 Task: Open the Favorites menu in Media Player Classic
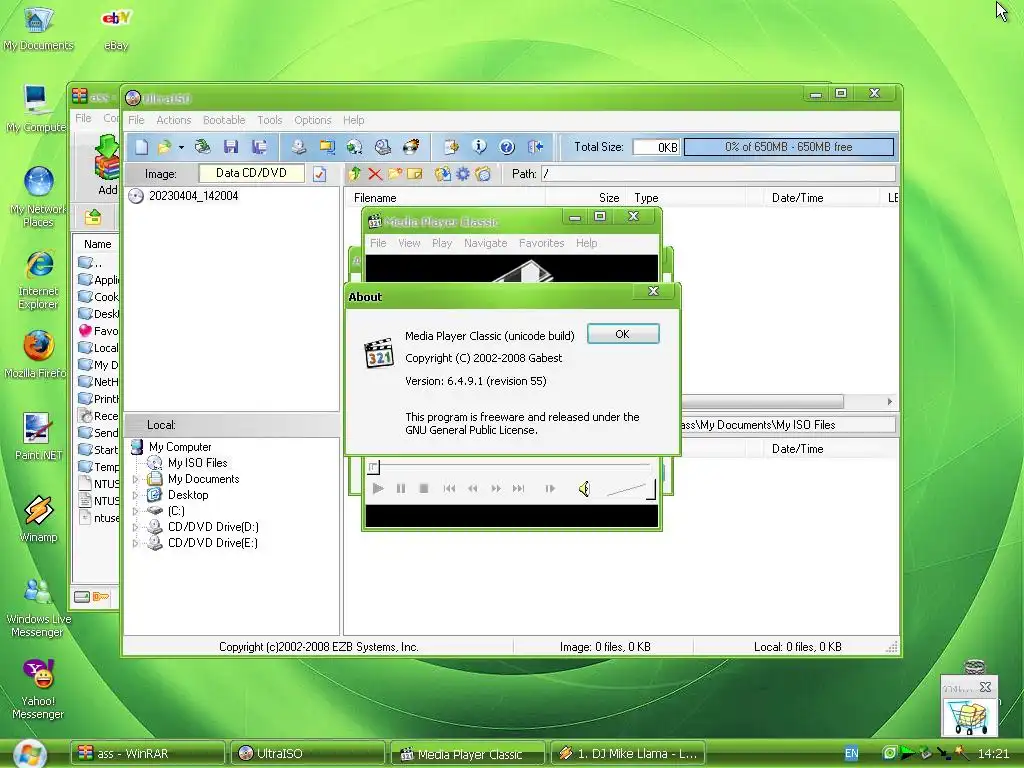541,243
